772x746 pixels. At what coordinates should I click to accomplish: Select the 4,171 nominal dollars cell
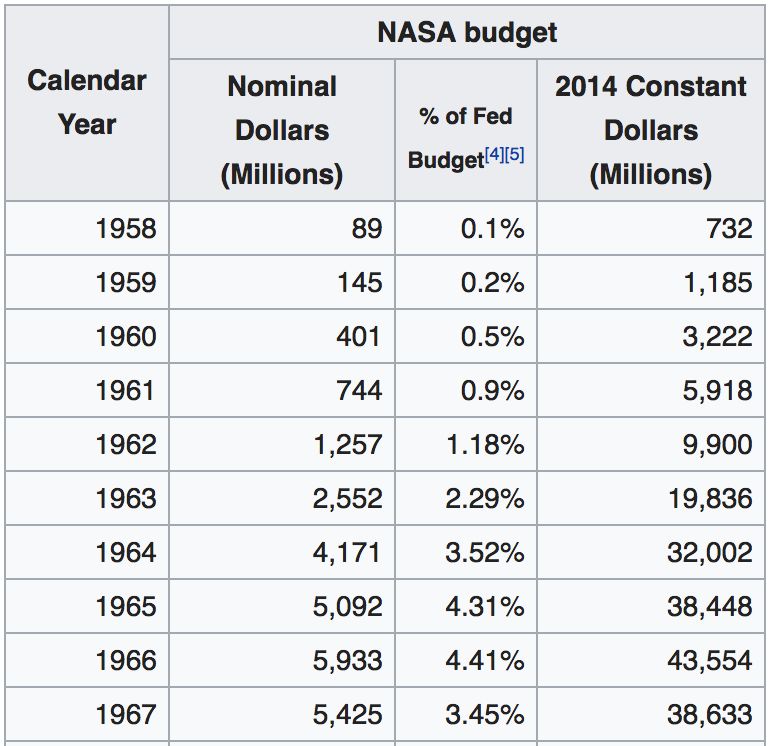(x=347, y=552)
